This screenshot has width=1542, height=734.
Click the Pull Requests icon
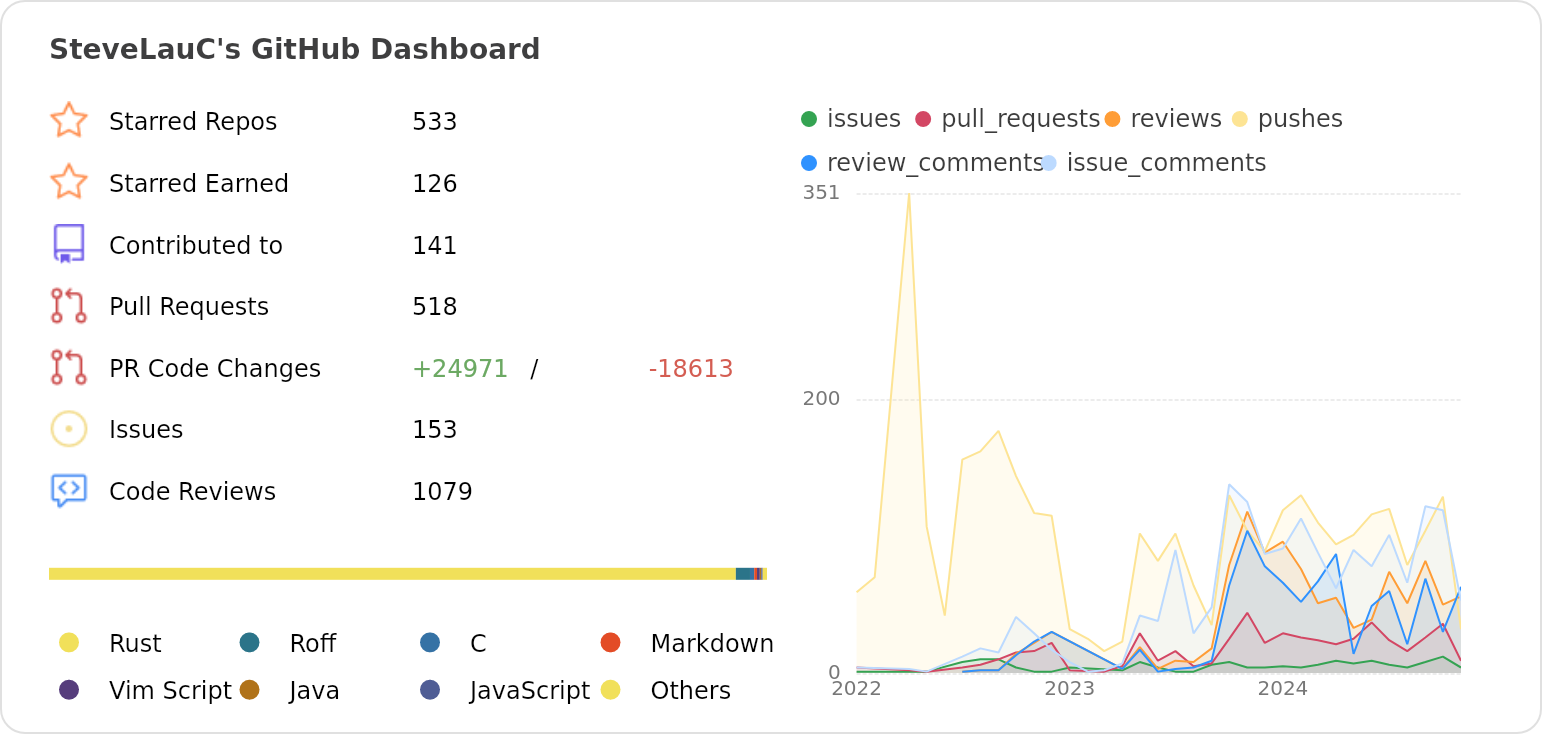[69, 306]
